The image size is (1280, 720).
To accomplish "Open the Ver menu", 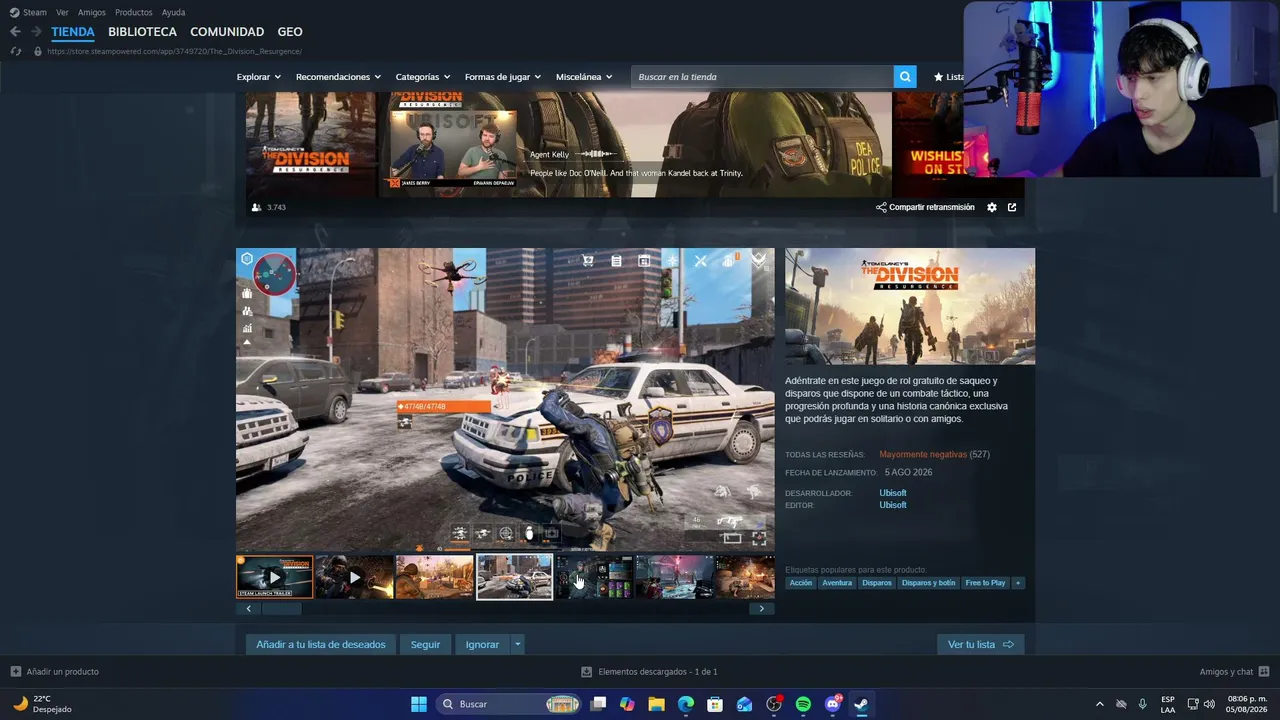I will tap(63, 13).
